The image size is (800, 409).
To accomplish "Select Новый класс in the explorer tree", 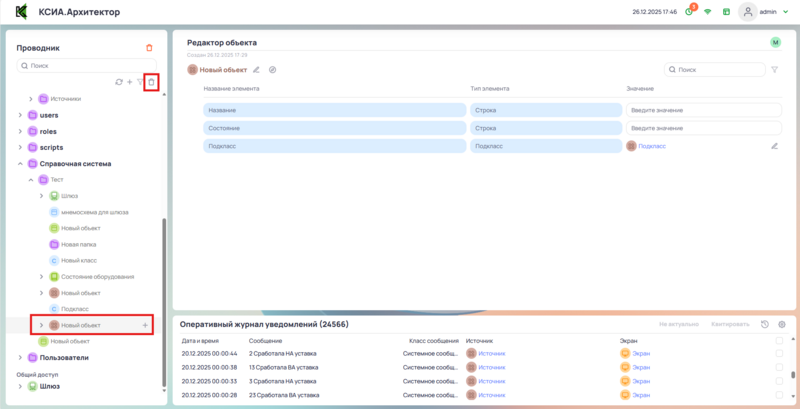I will 77,260.
